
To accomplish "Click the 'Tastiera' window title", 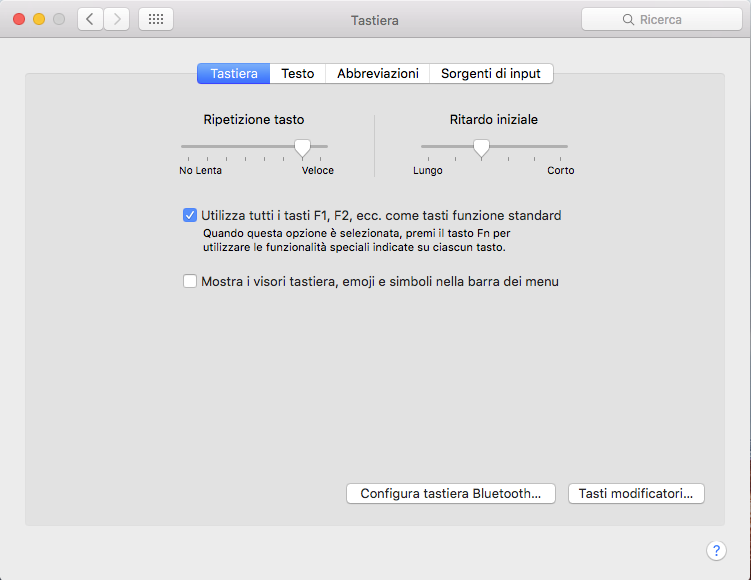I will coord(375,21).
